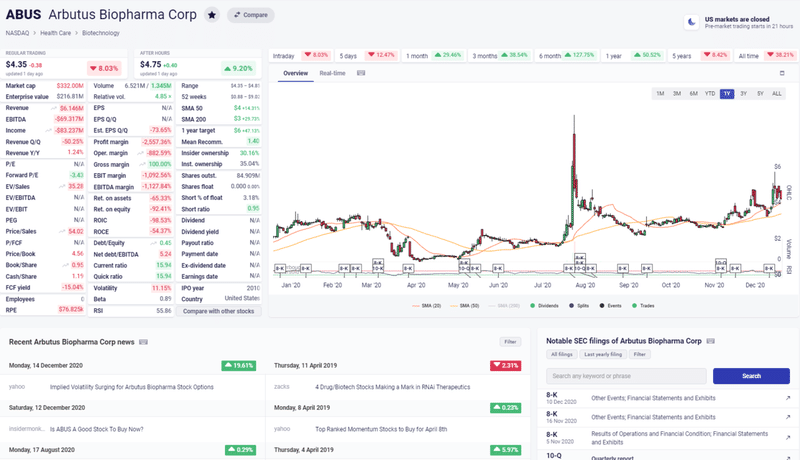Viewport: 800px width, 460px height.
Task: Open Implied Volatility Surging news article
Action: click(132, 387)
